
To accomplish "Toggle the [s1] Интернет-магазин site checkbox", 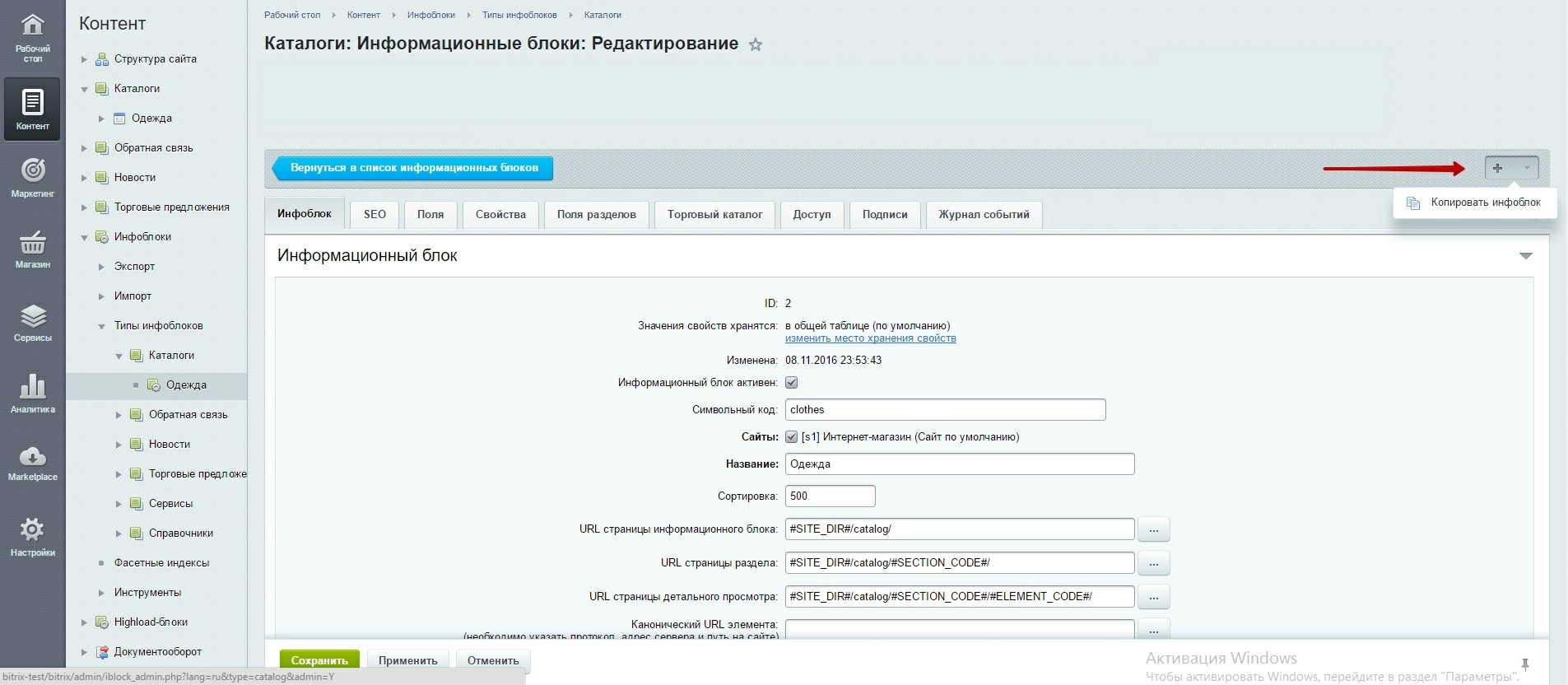I will (x=791, y=437).
